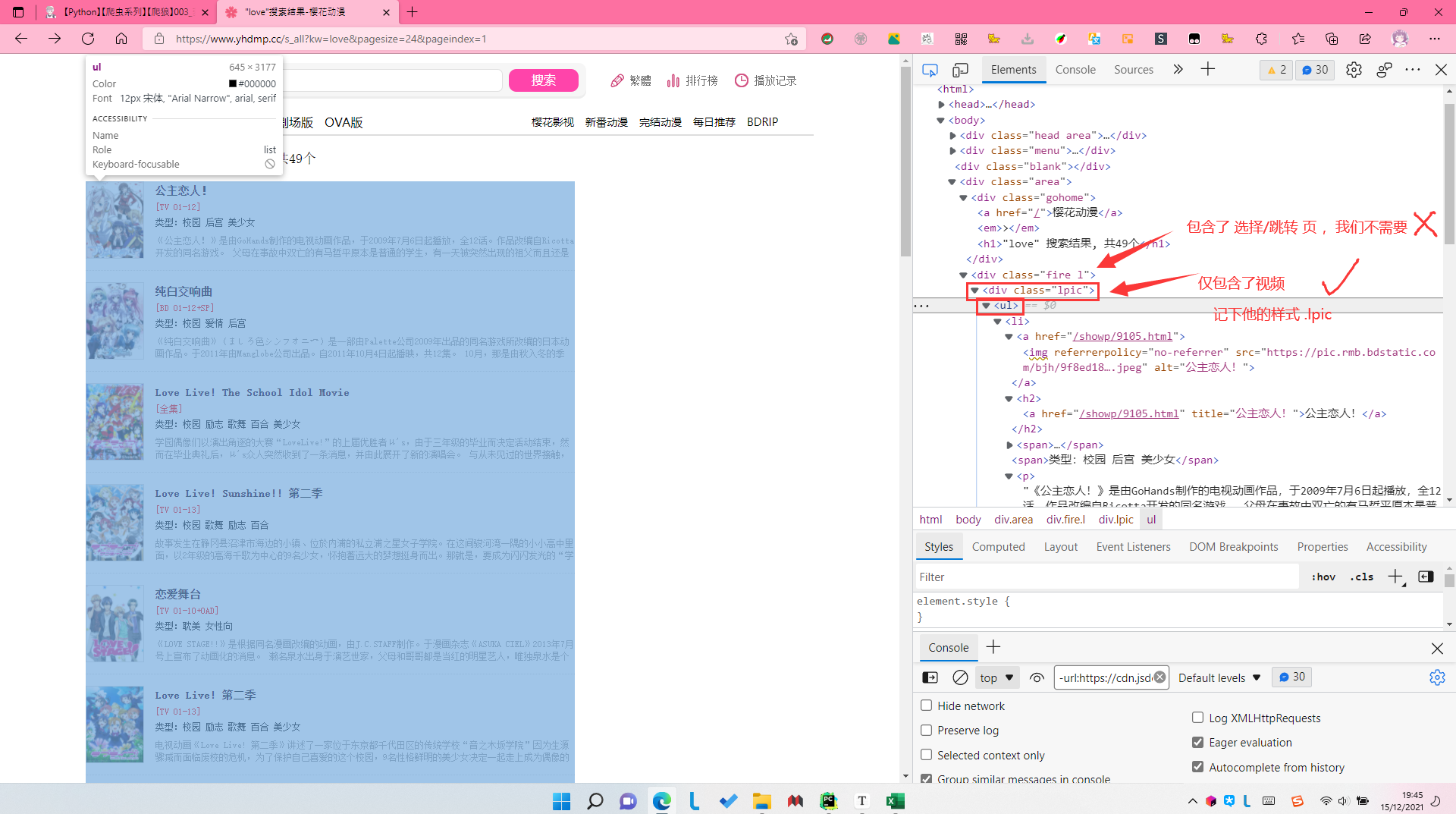Open the browser profile avatar
The image size is (1456, 814).
[1400, 39]
